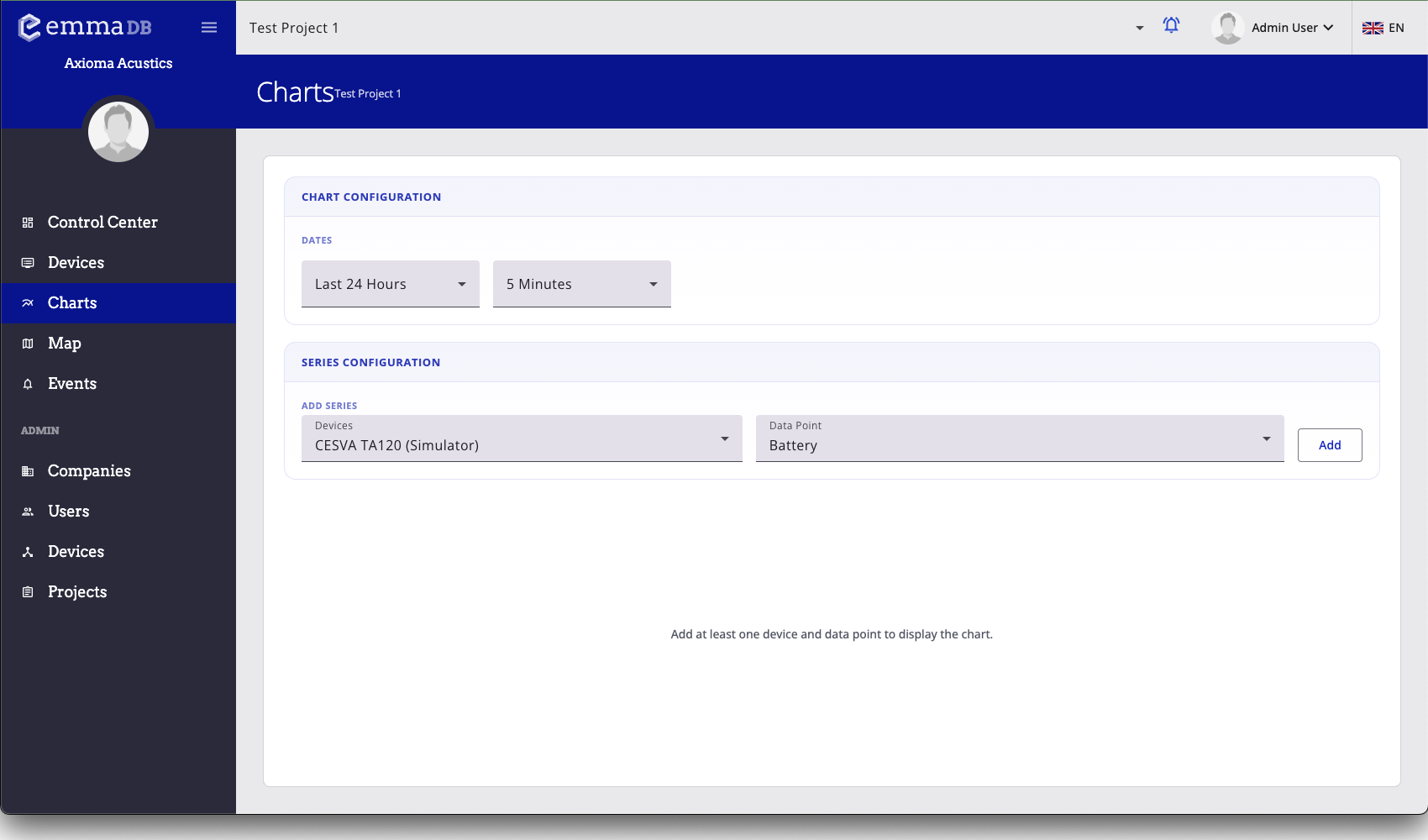Click the Events bell icon in sidebar
Image resolution: width=1428 pixels, height=840 pixels.
point(28,384)
